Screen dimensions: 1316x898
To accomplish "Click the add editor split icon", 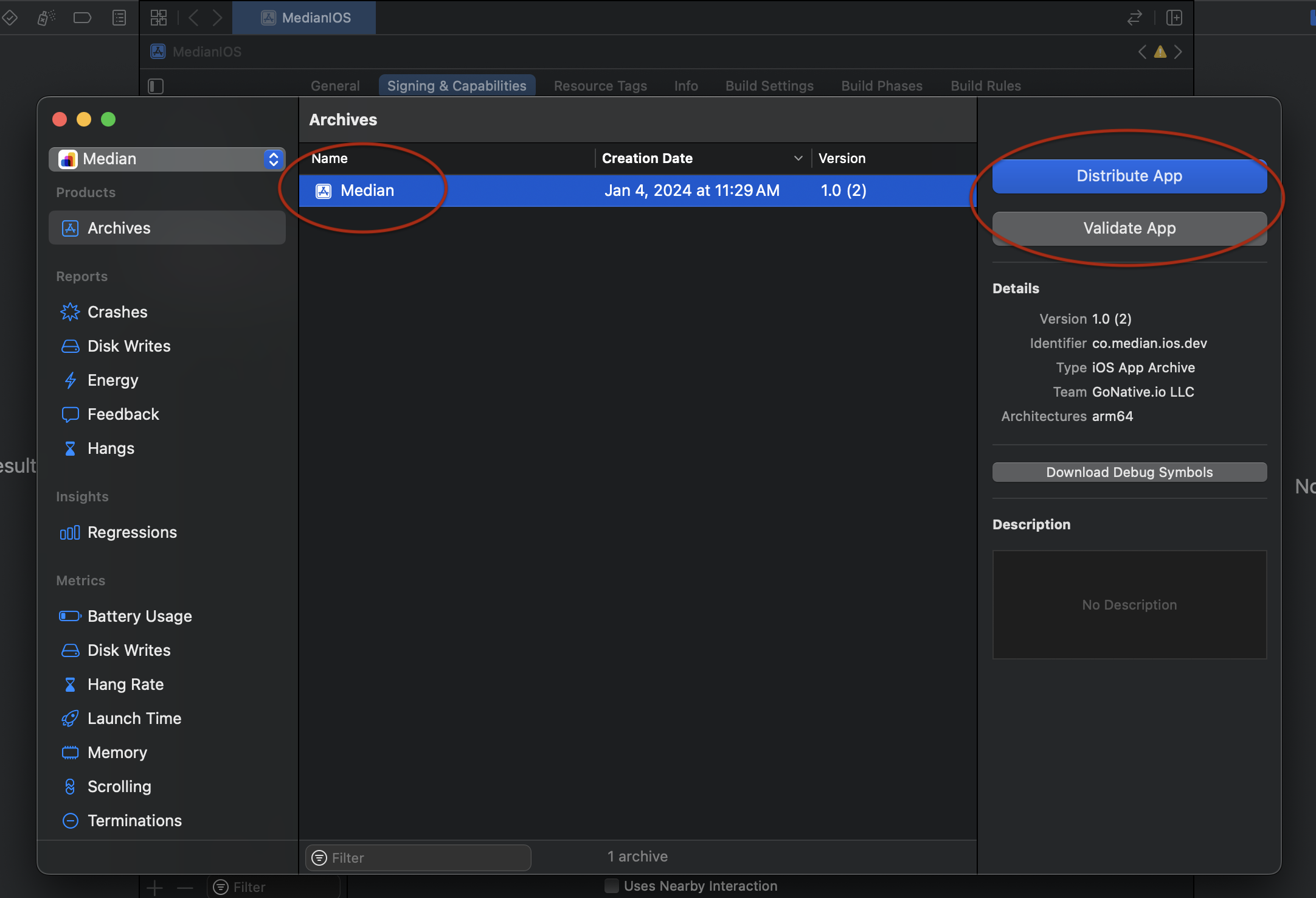I will coord(1174,18).
